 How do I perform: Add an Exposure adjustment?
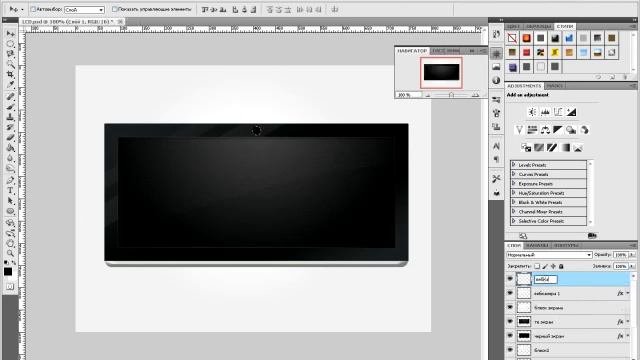(571, 112)
